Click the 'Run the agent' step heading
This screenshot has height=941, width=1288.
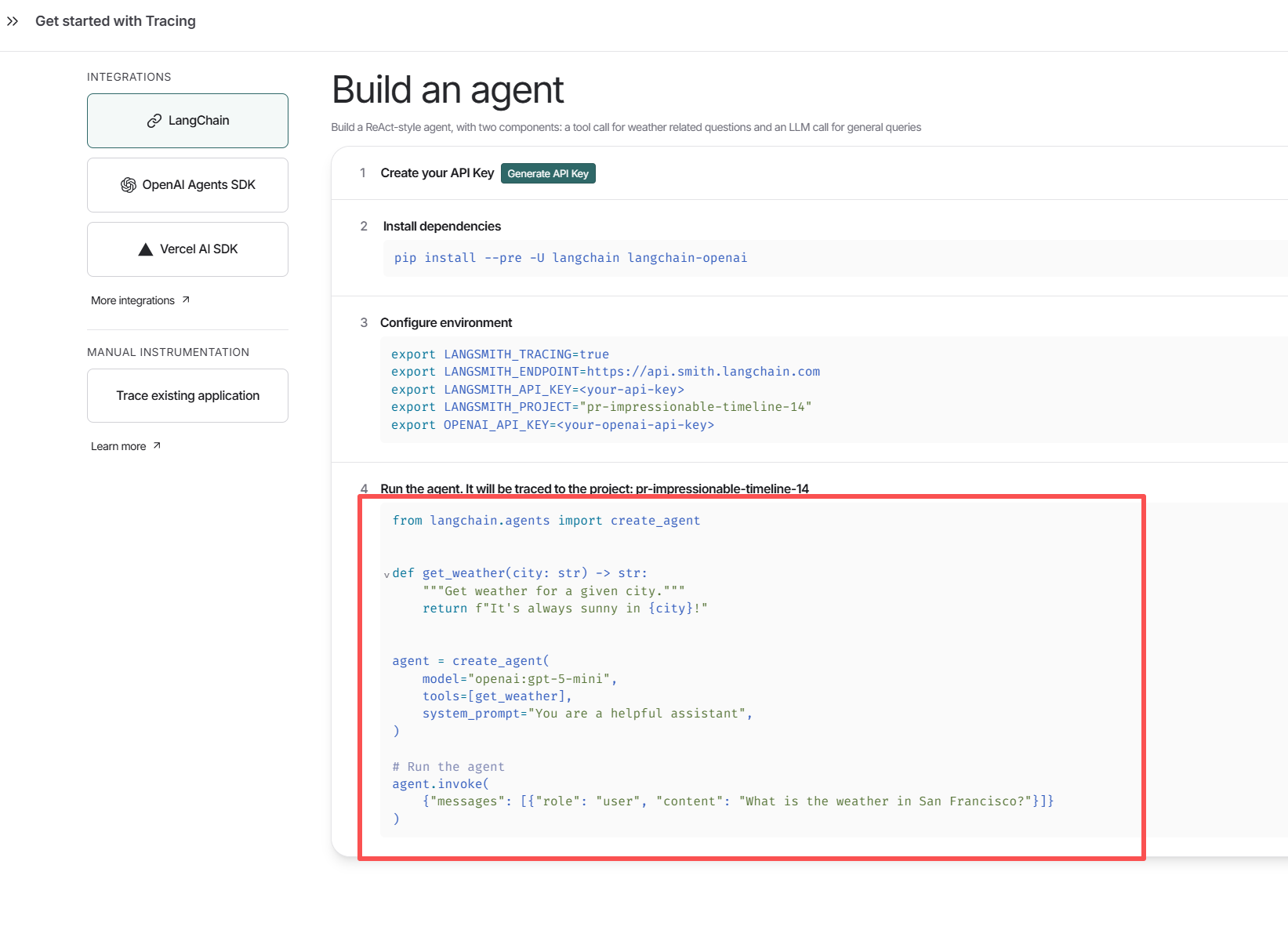click(595, 489)
